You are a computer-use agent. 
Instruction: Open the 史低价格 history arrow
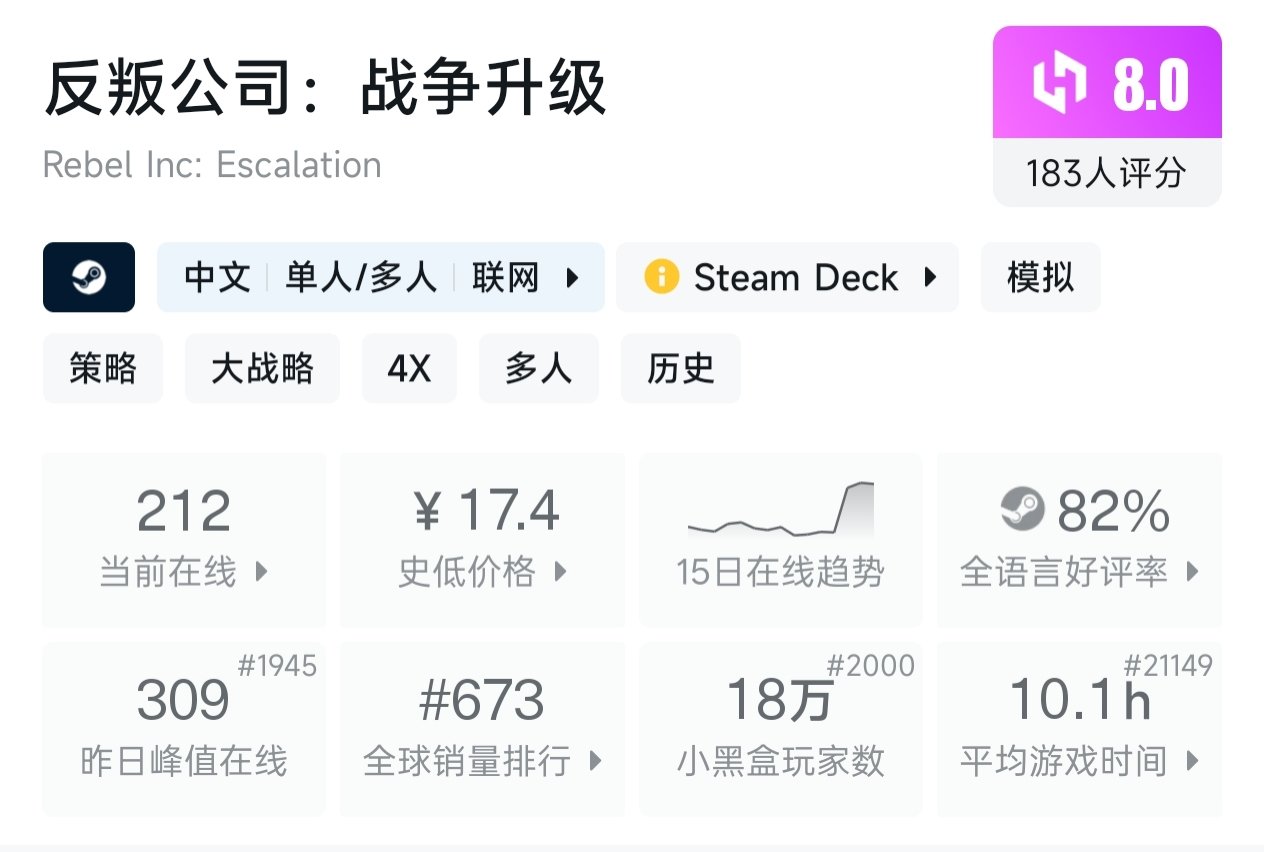(x=560, y=572)
